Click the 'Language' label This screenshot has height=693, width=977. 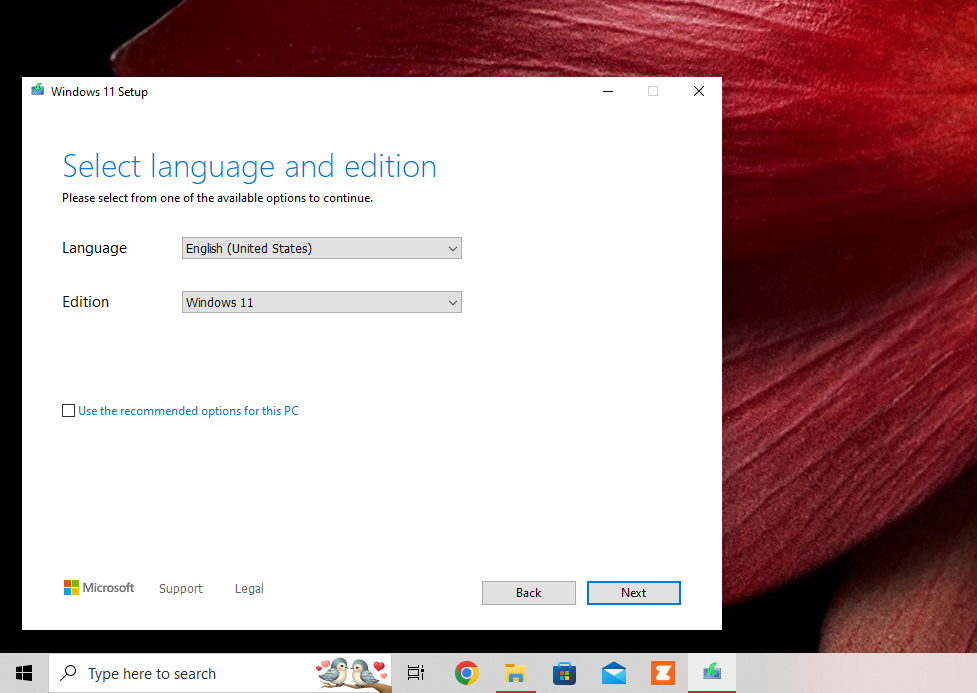click(x=94, y=249)
